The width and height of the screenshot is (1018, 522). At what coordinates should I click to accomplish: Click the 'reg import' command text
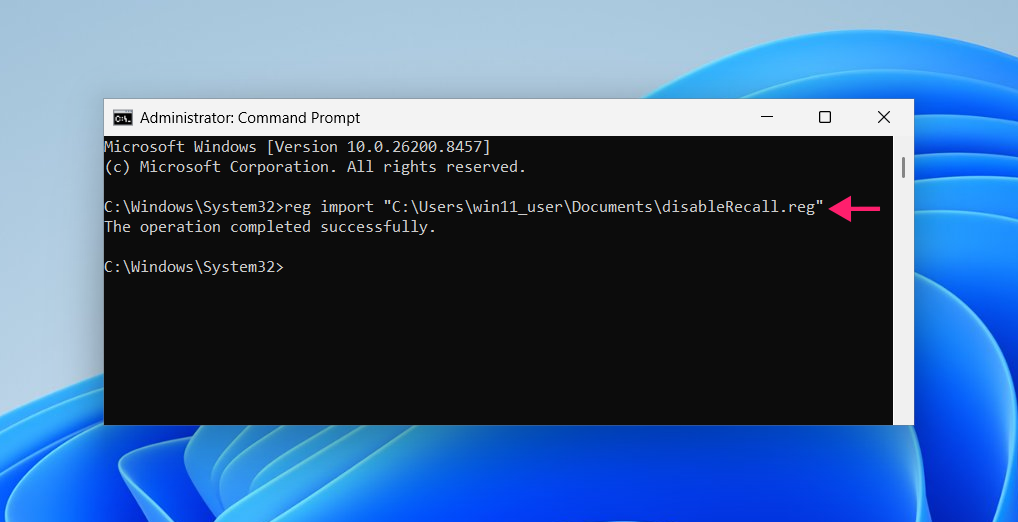(329, 207)
